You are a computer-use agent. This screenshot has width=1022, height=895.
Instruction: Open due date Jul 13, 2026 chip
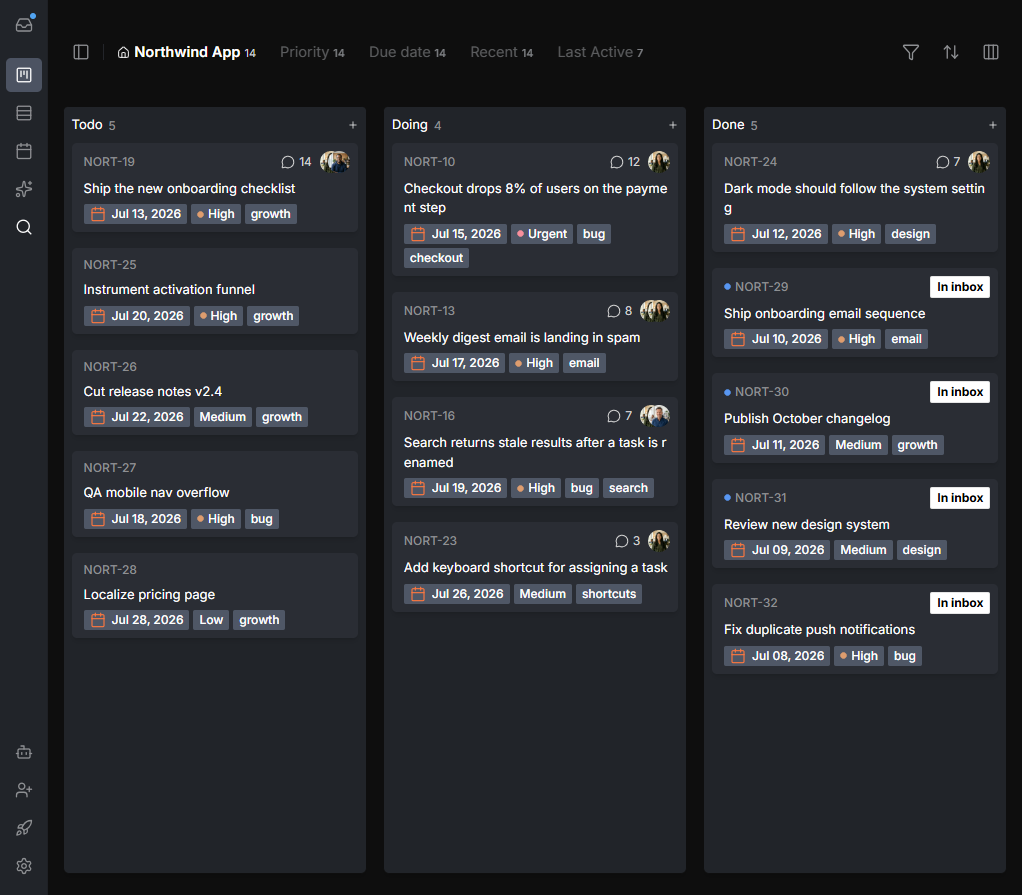[136, 214]
